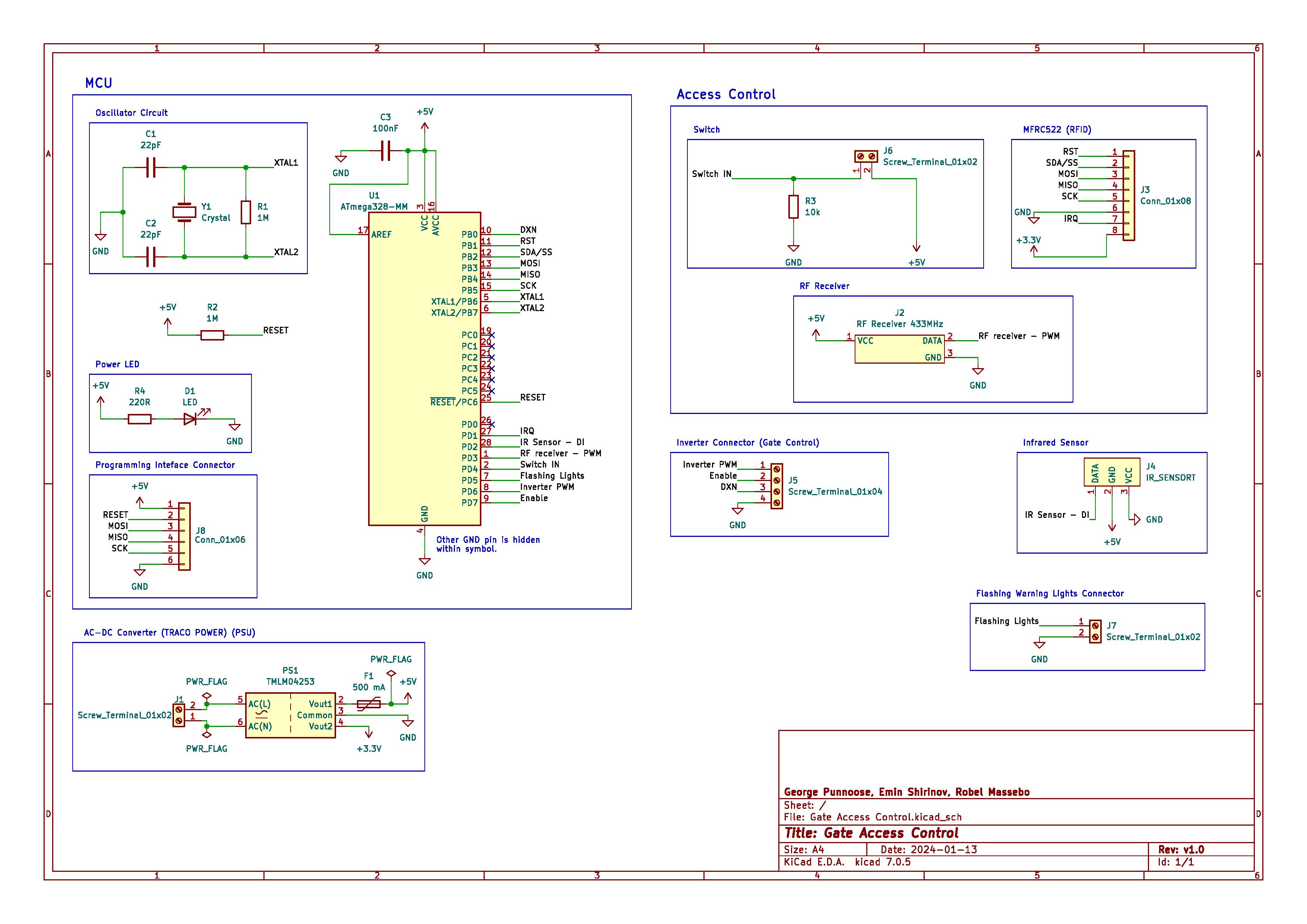
Task: Click the J1 mains screw terminal symbol
Action: pos(179,715)
